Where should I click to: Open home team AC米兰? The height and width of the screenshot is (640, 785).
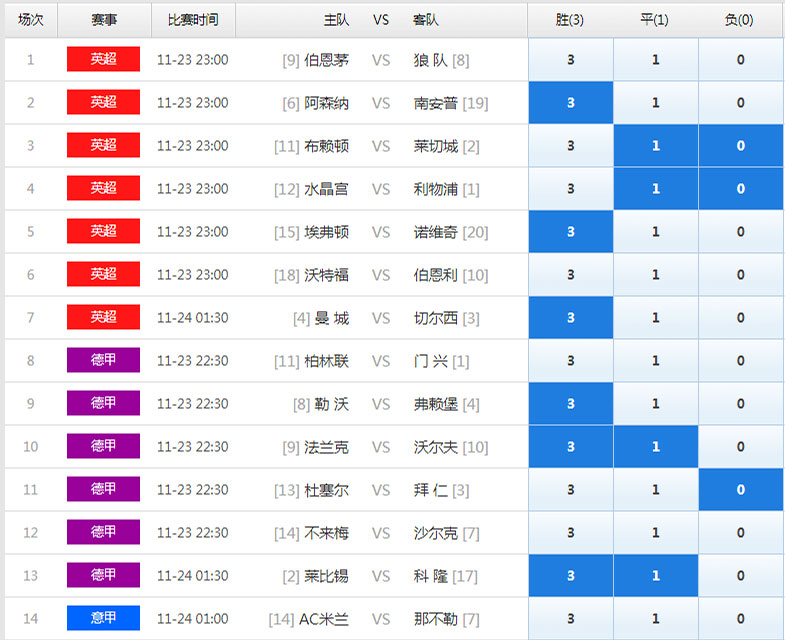pos(324,619)
